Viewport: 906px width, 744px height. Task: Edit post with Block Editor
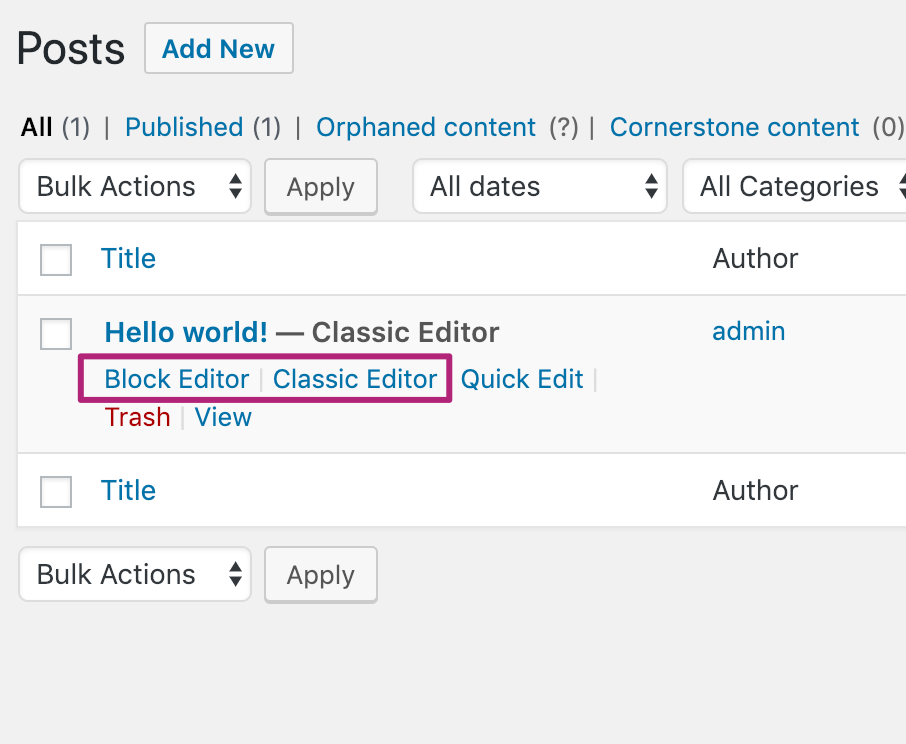click(177, 379)
